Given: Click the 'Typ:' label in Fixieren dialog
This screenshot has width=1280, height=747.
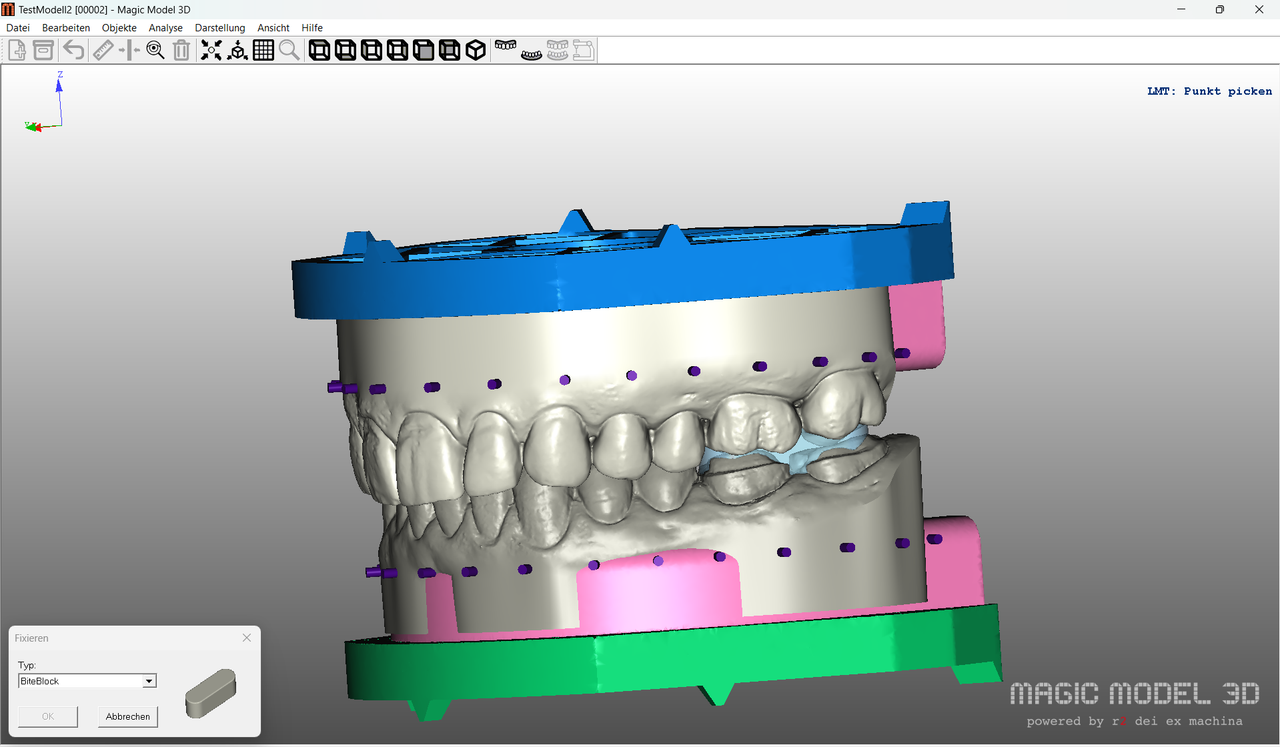Looking at the screenshot, I should click(27, 665).
